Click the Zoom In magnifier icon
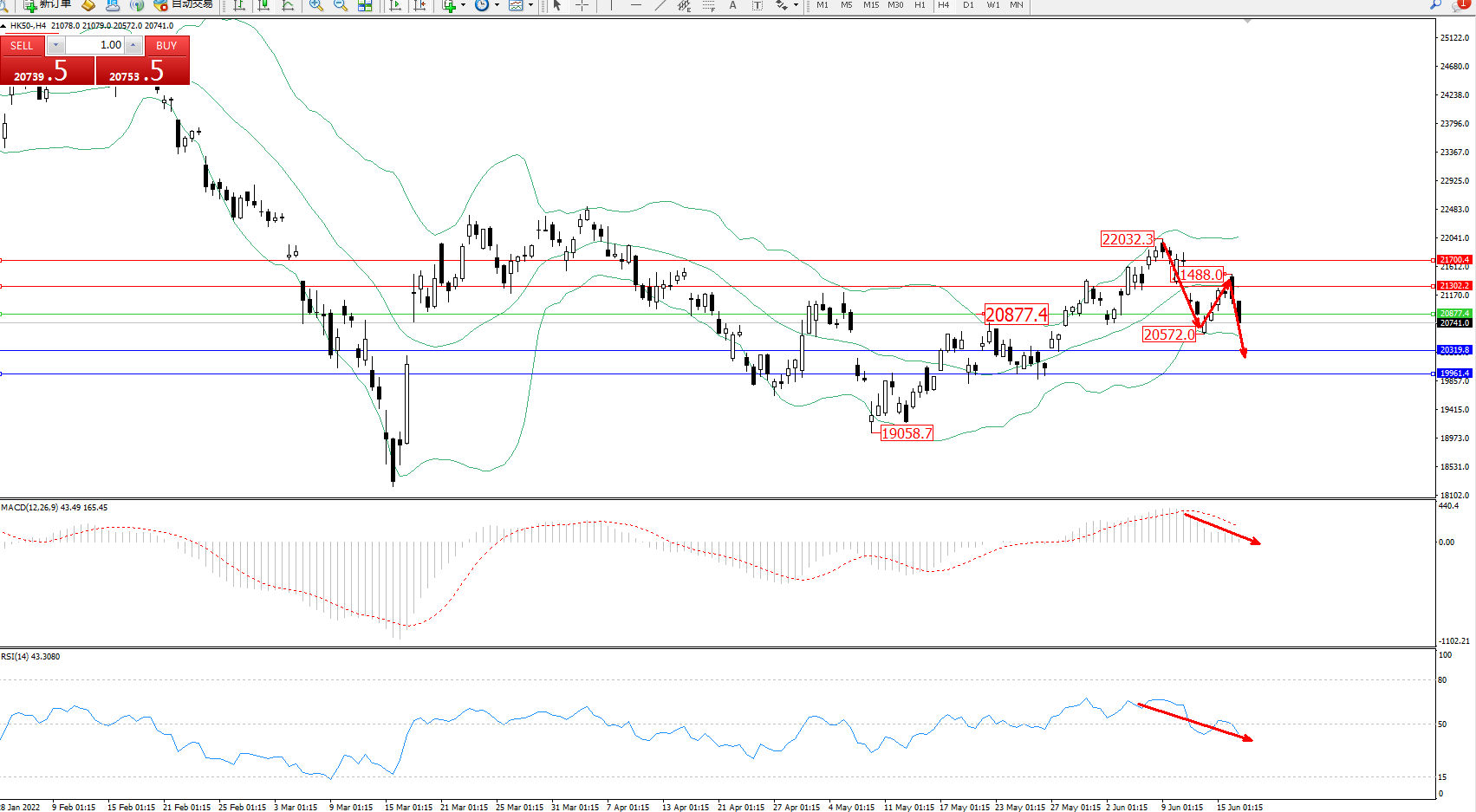This screenshot has height=812, width=1476. (x=316, y=5)
